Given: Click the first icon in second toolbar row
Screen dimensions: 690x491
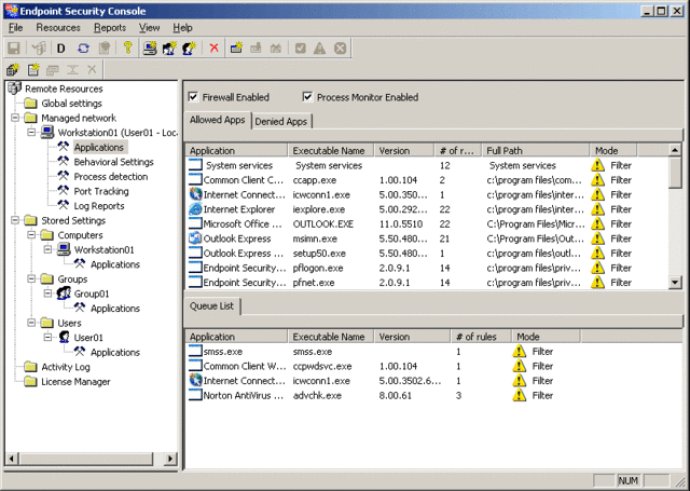Looking at the screenshot, I should tap(13, 70).
